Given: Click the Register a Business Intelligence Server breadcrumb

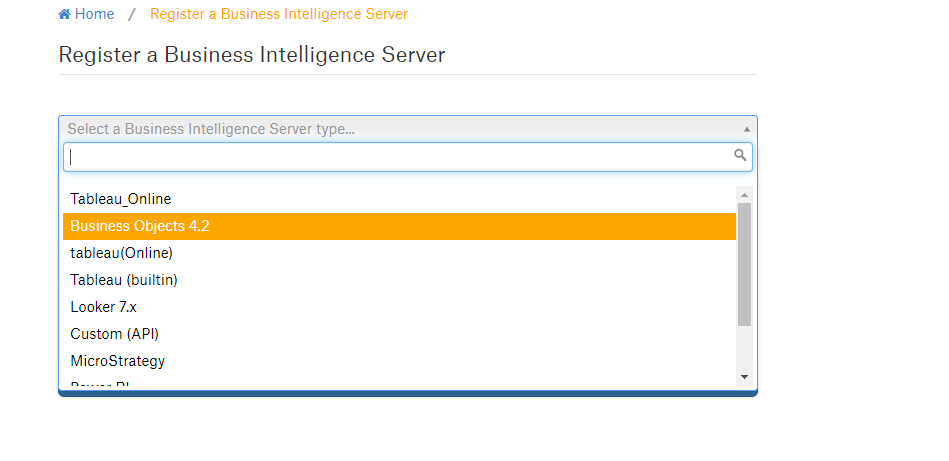Looking at the screenshot, I should (278, 14).
